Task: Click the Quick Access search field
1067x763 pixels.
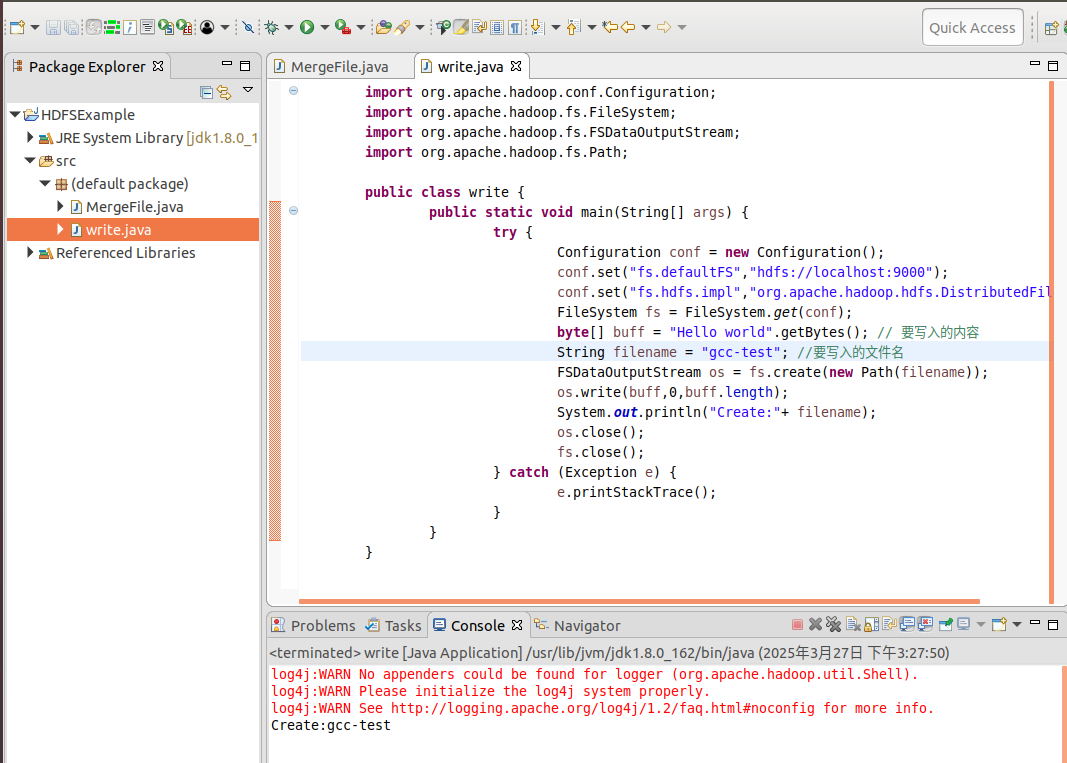Action: tap(972, 28)
